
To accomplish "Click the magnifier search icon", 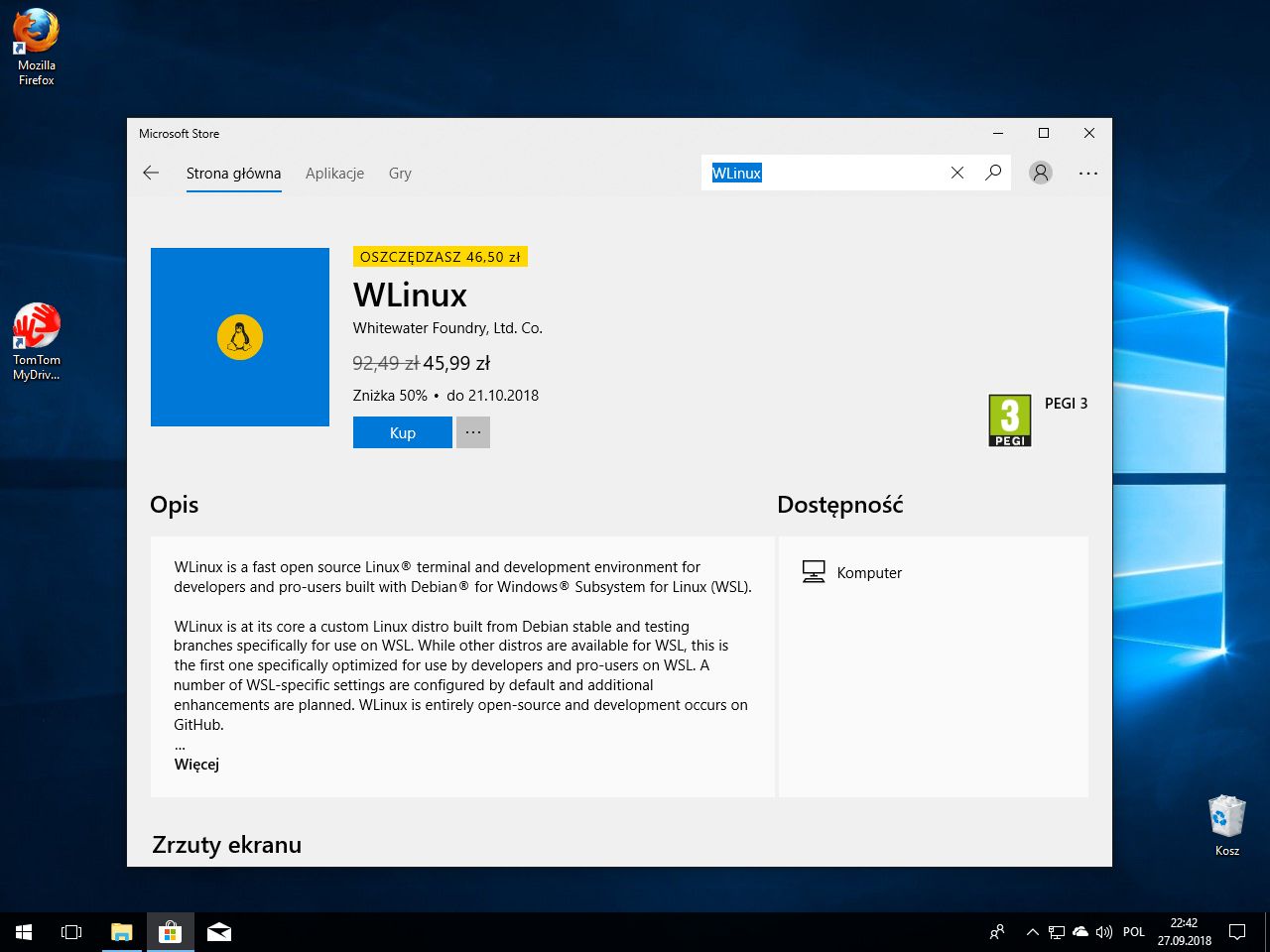I will pyautogui.click(x=993, y=173).
